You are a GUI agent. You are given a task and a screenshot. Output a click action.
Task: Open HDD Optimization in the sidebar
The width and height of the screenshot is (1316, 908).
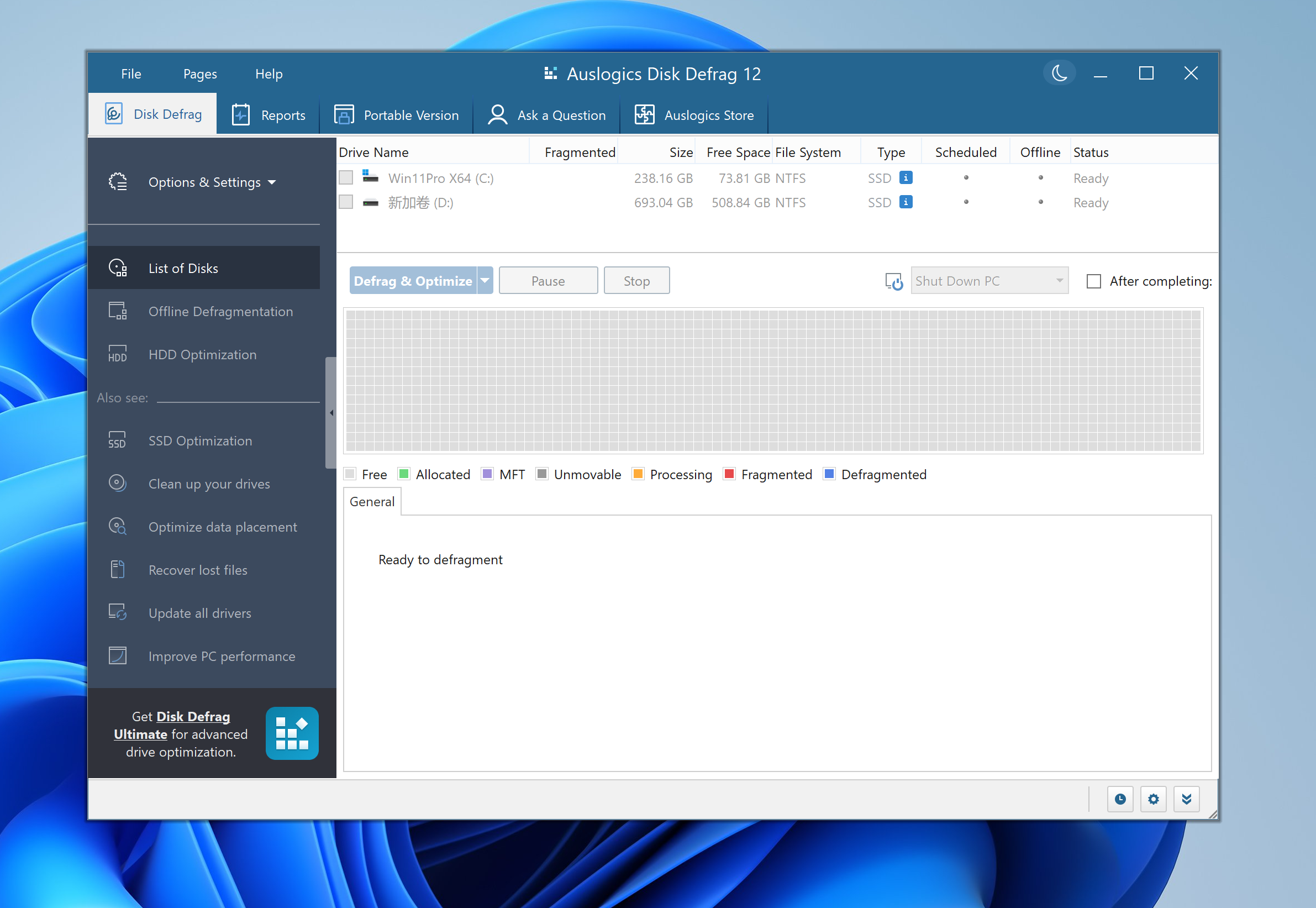click(202, 354)
